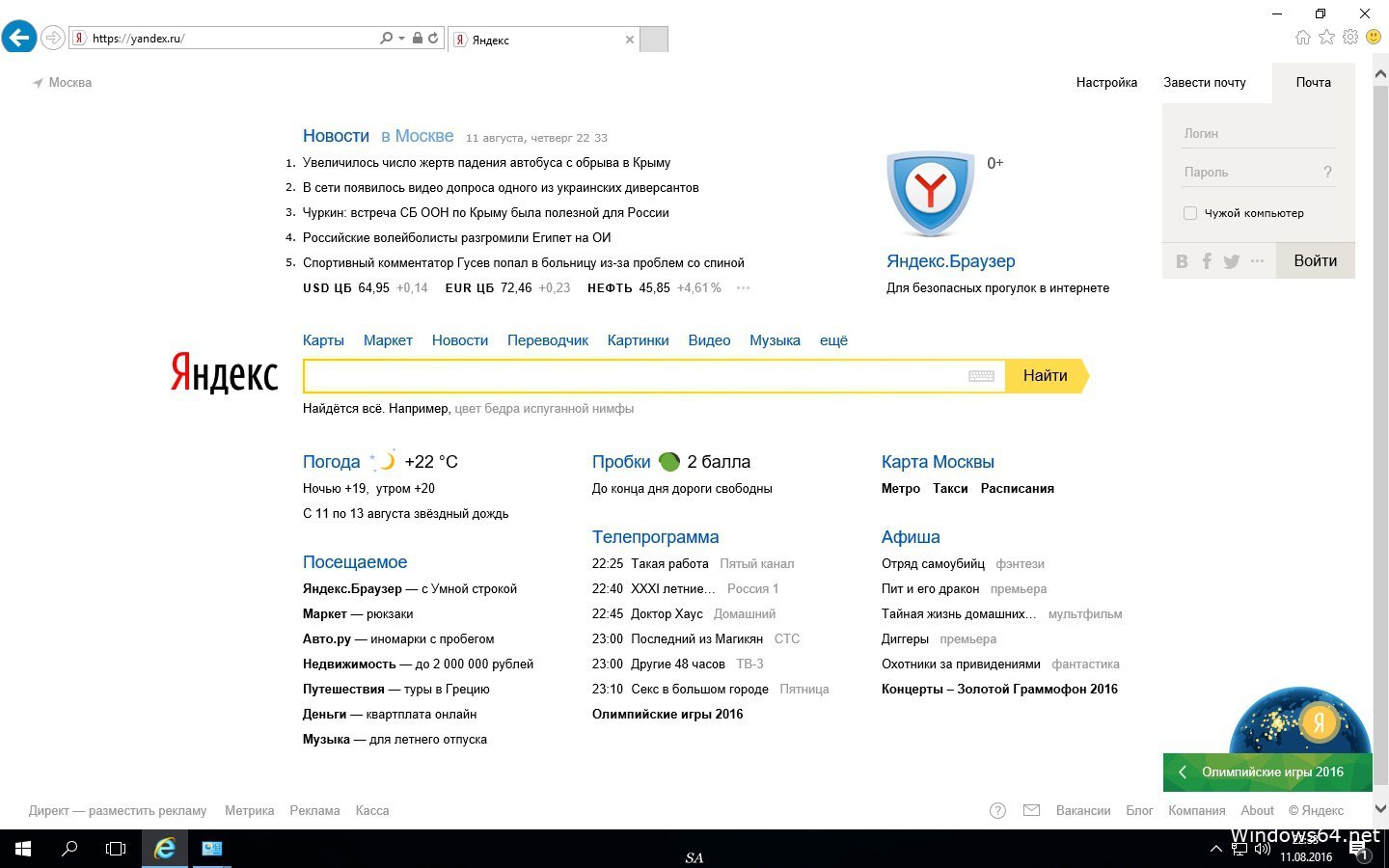The image size is (1389, 868).
Task: Click the browser Back arrow button
Action: (x=18, y=38)
